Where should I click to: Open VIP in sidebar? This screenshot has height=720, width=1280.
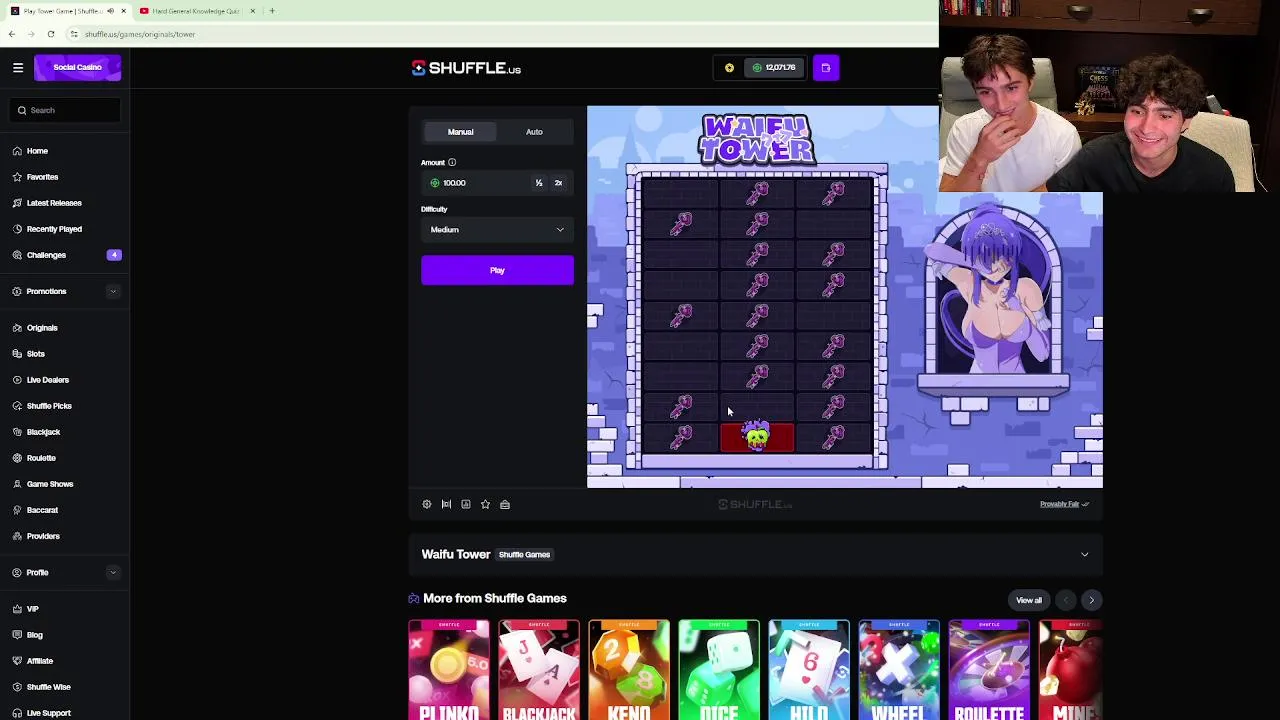[32, 609]
